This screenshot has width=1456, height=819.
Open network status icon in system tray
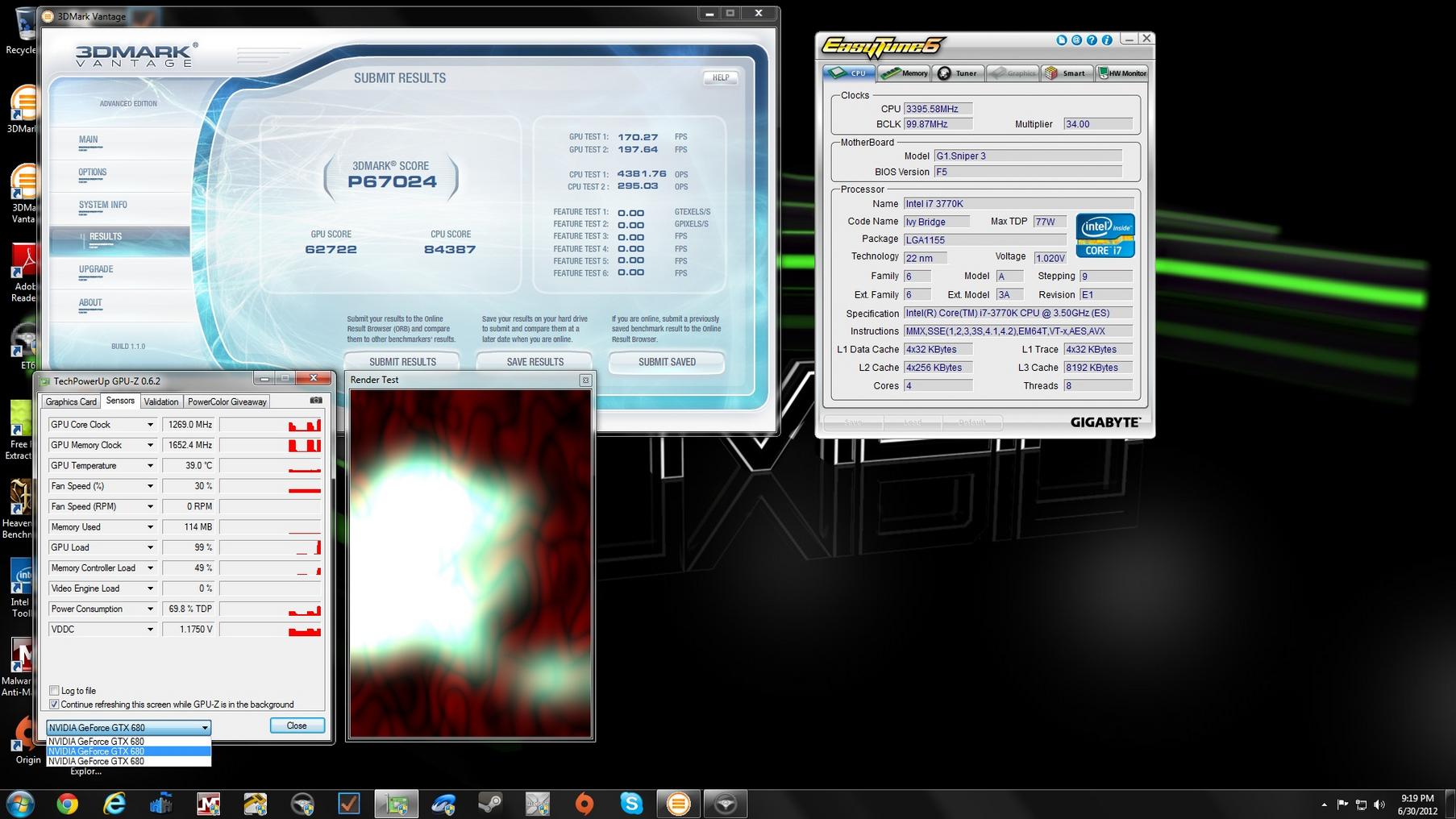1361,804
